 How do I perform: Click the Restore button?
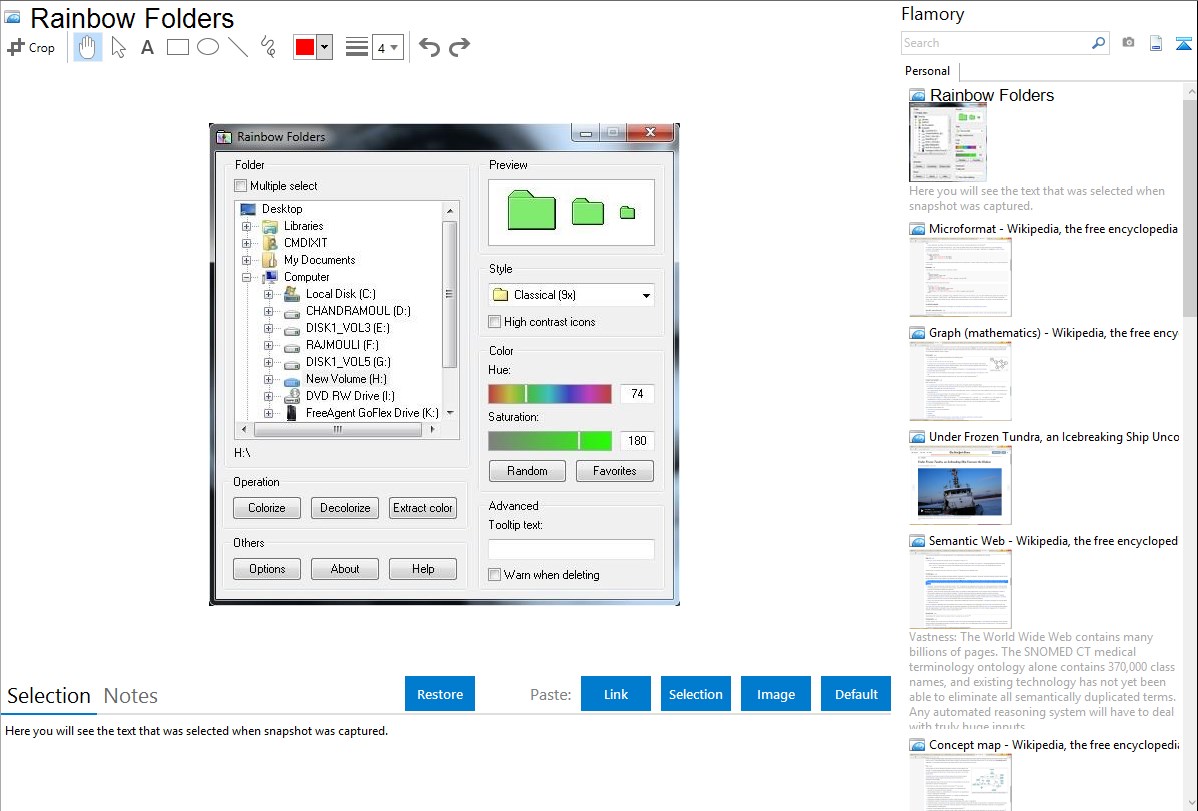[x=440, y=694]
